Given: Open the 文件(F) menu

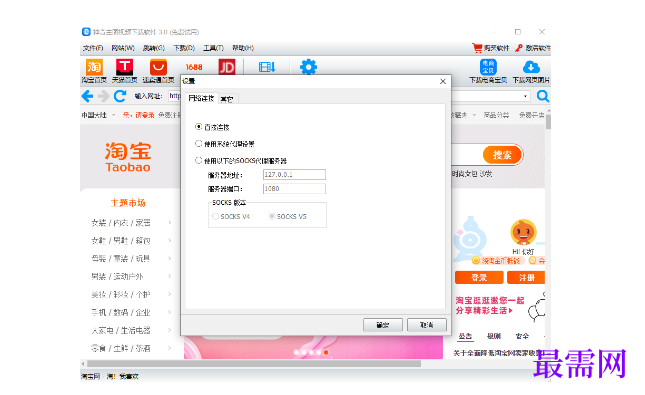Looking at the screenshot, I should (93, 48).
